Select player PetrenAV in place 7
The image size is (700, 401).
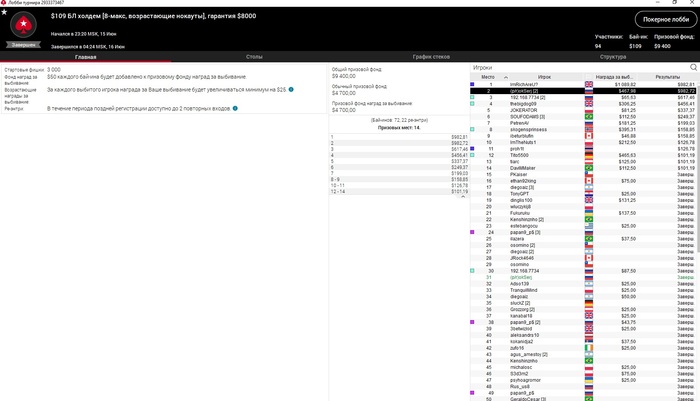(583, 123)
